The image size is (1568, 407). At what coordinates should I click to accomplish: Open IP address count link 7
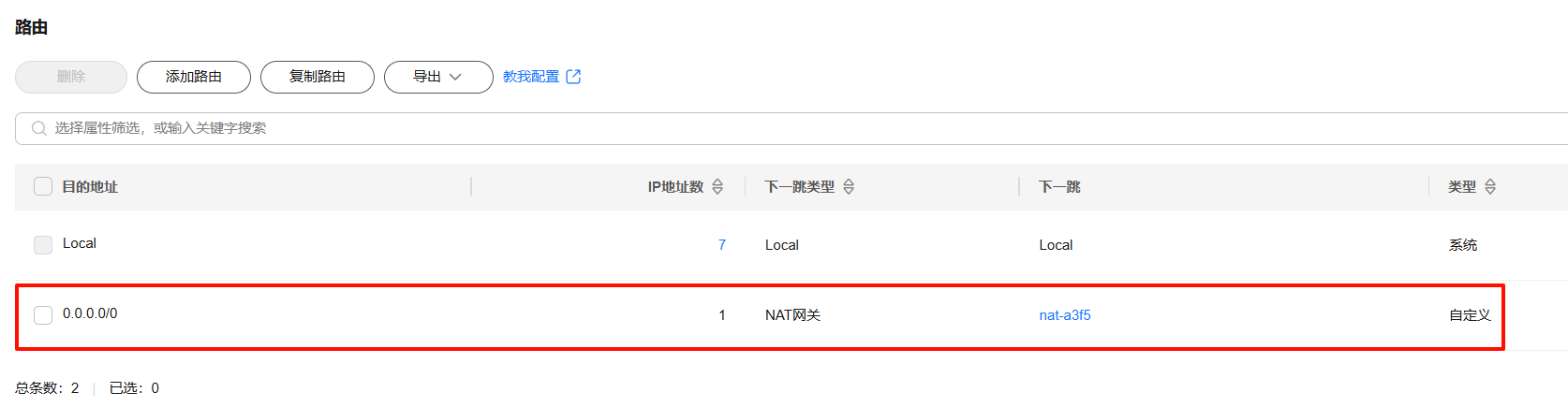click(722, 245)
